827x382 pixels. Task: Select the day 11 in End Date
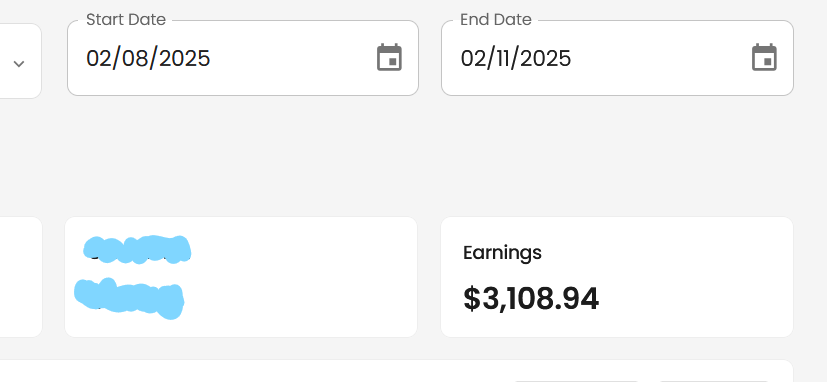click(x=503, y=58)
